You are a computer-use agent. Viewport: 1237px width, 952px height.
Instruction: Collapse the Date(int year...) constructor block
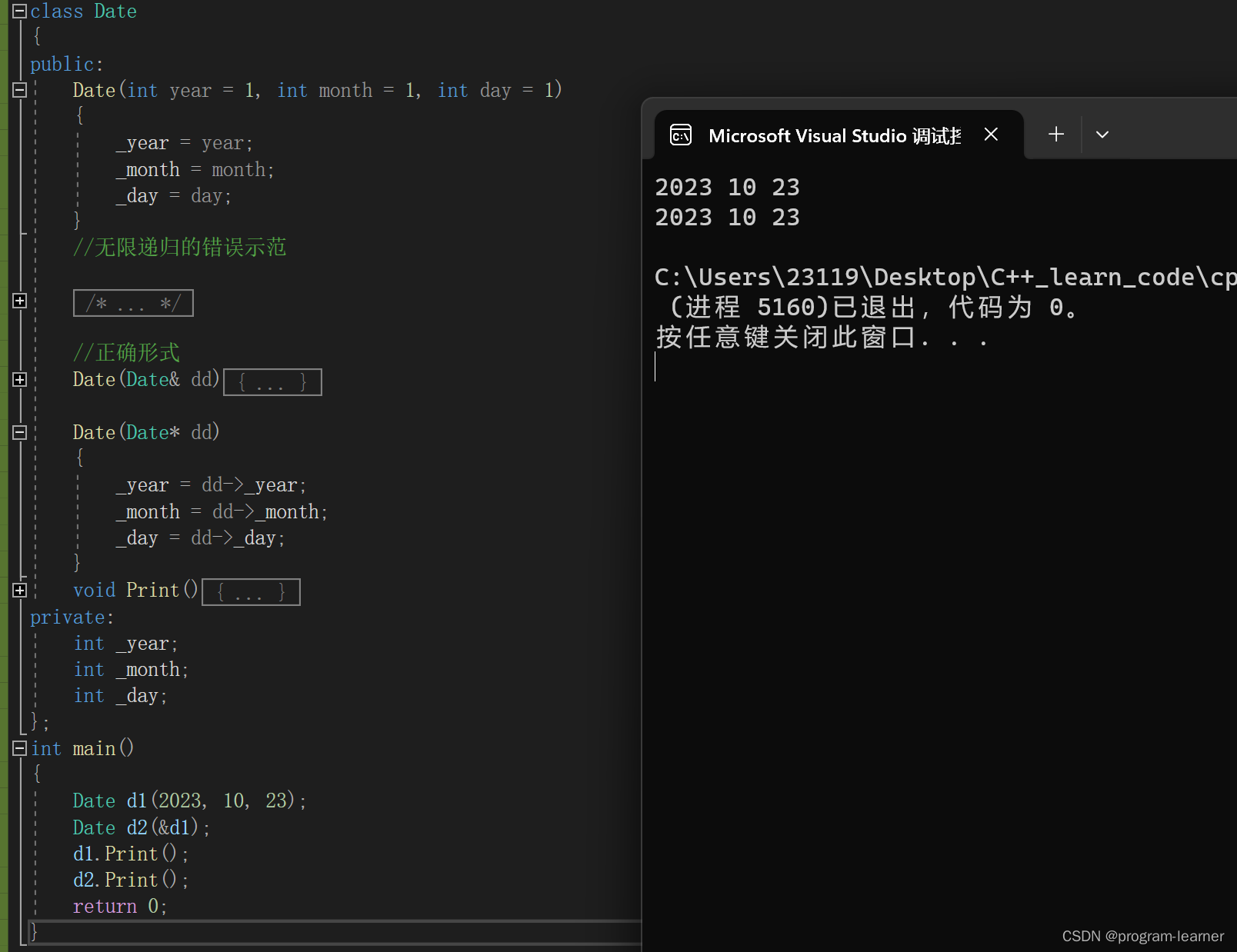coord(20,90)
